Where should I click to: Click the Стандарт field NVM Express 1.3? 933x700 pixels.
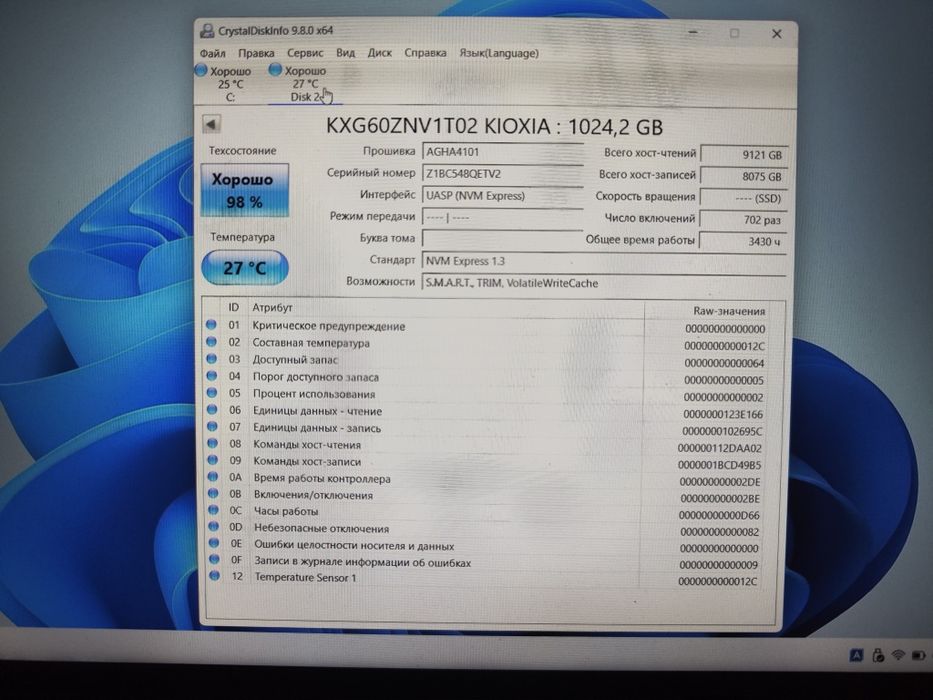pyautogui.click(x=604, y=261)
